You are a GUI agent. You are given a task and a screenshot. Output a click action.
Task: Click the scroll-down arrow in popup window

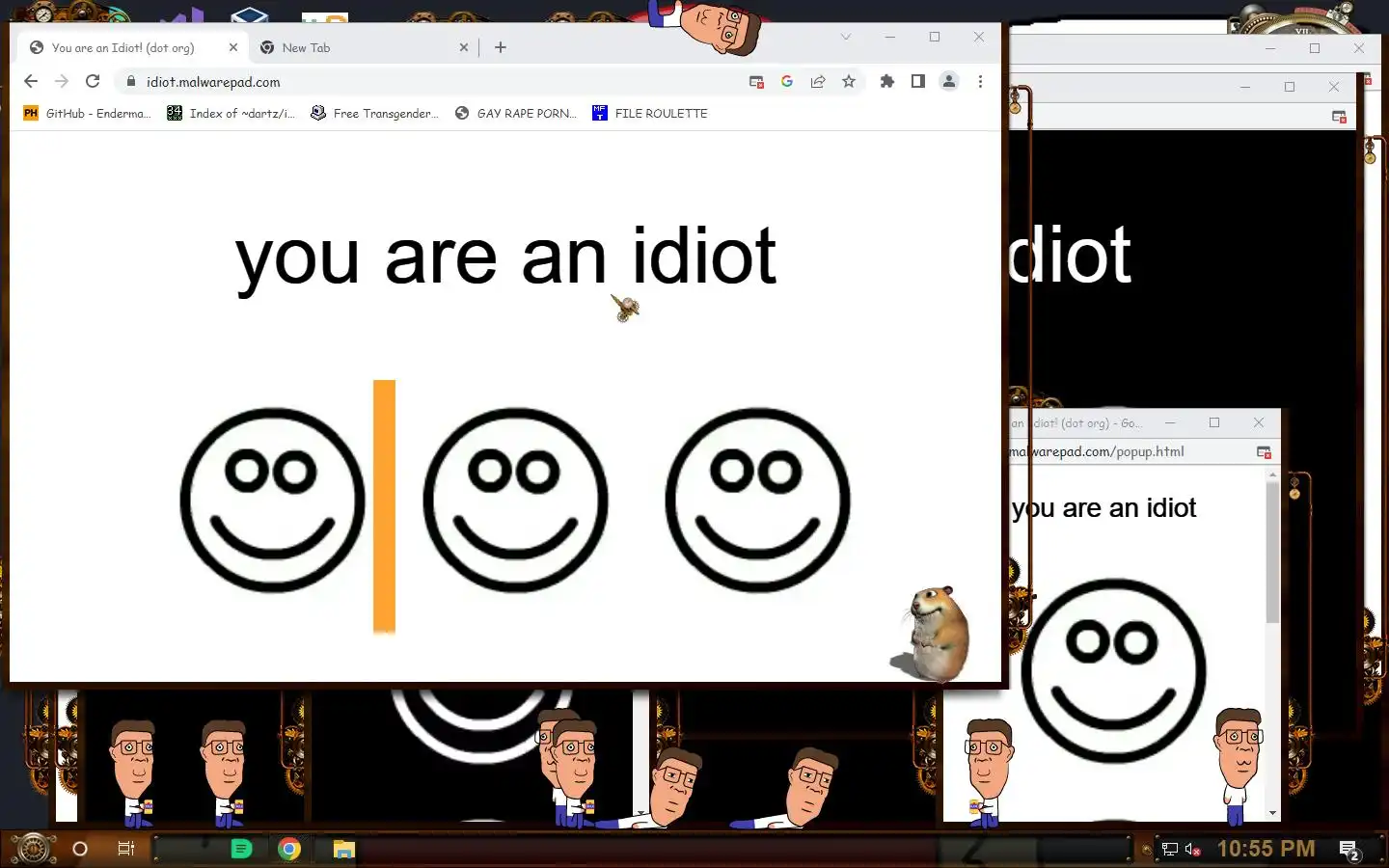tap(1272, 813)
